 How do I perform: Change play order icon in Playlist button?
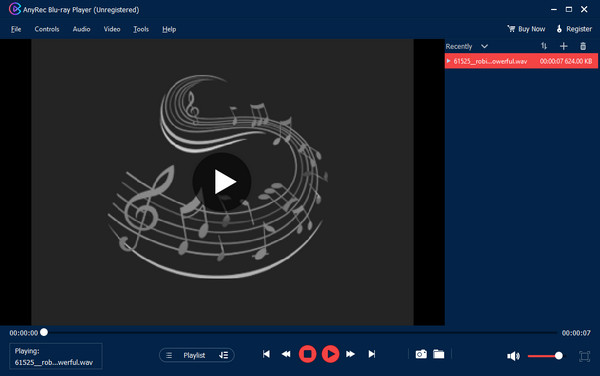223,355
